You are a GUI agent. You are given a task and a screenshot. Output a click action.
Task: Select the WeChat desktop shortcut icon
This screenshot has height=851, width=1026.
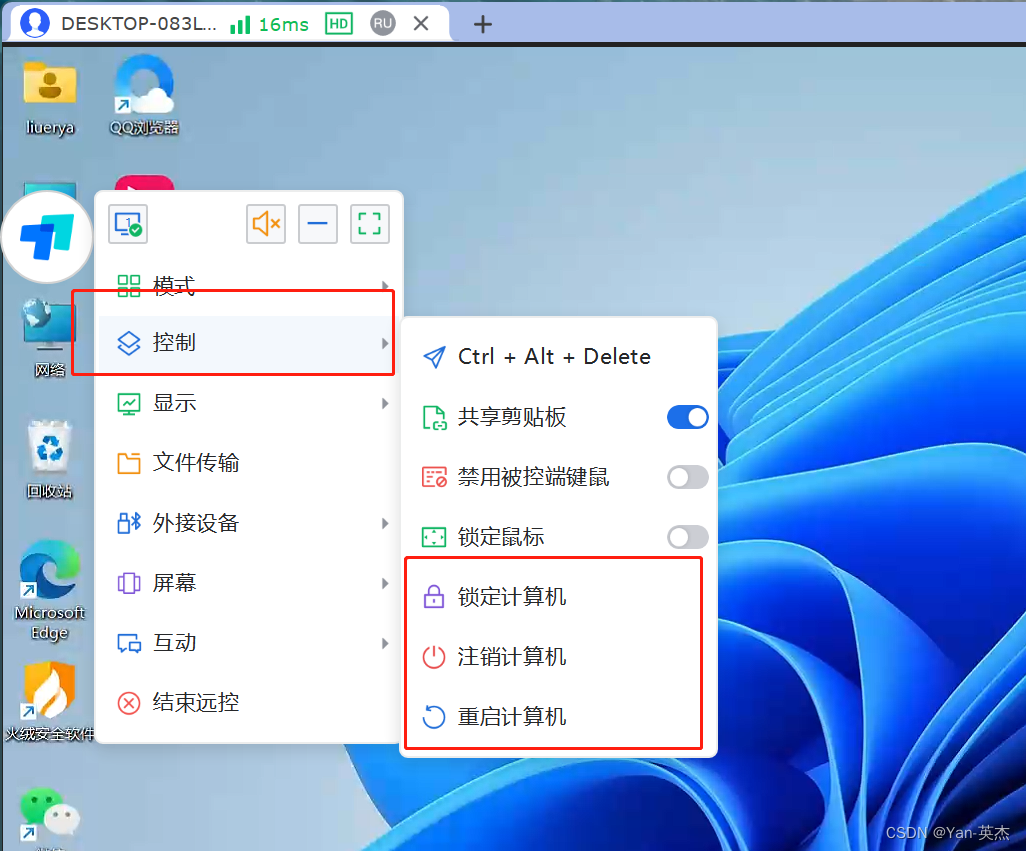[x=50, y=816]
